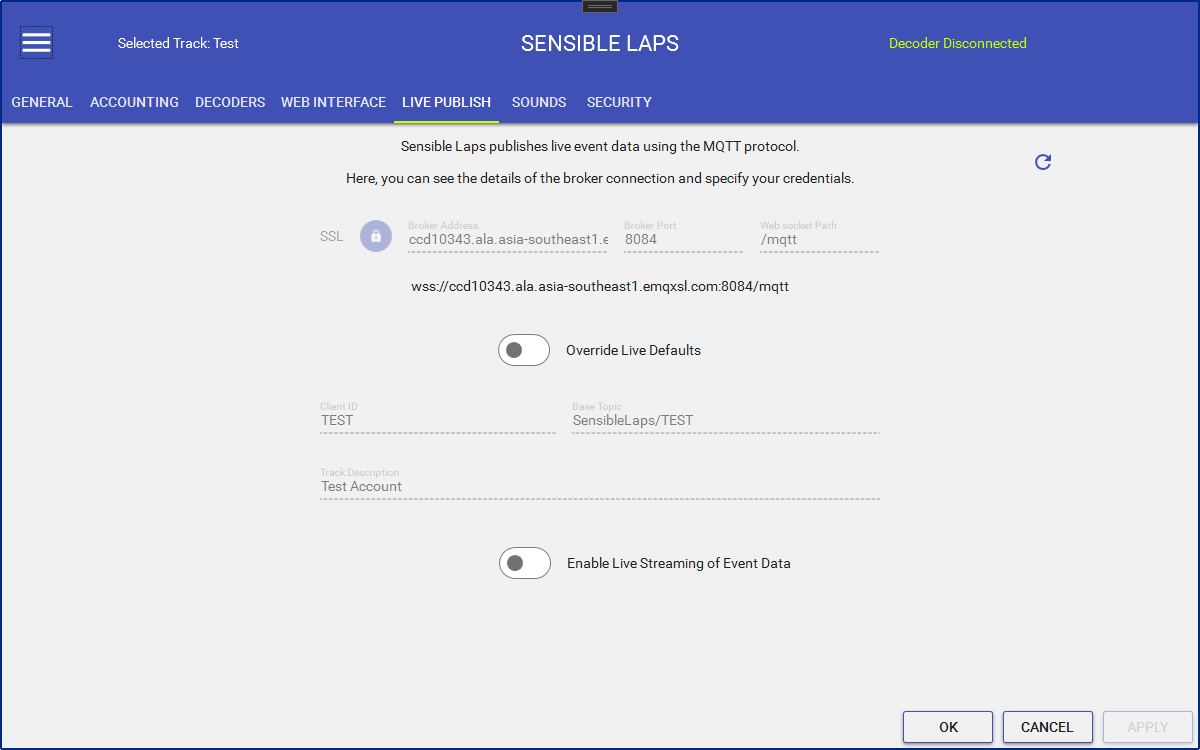1200x750 pixels.
Task: Open the hamburger menu
Action: tap(37, 42)
